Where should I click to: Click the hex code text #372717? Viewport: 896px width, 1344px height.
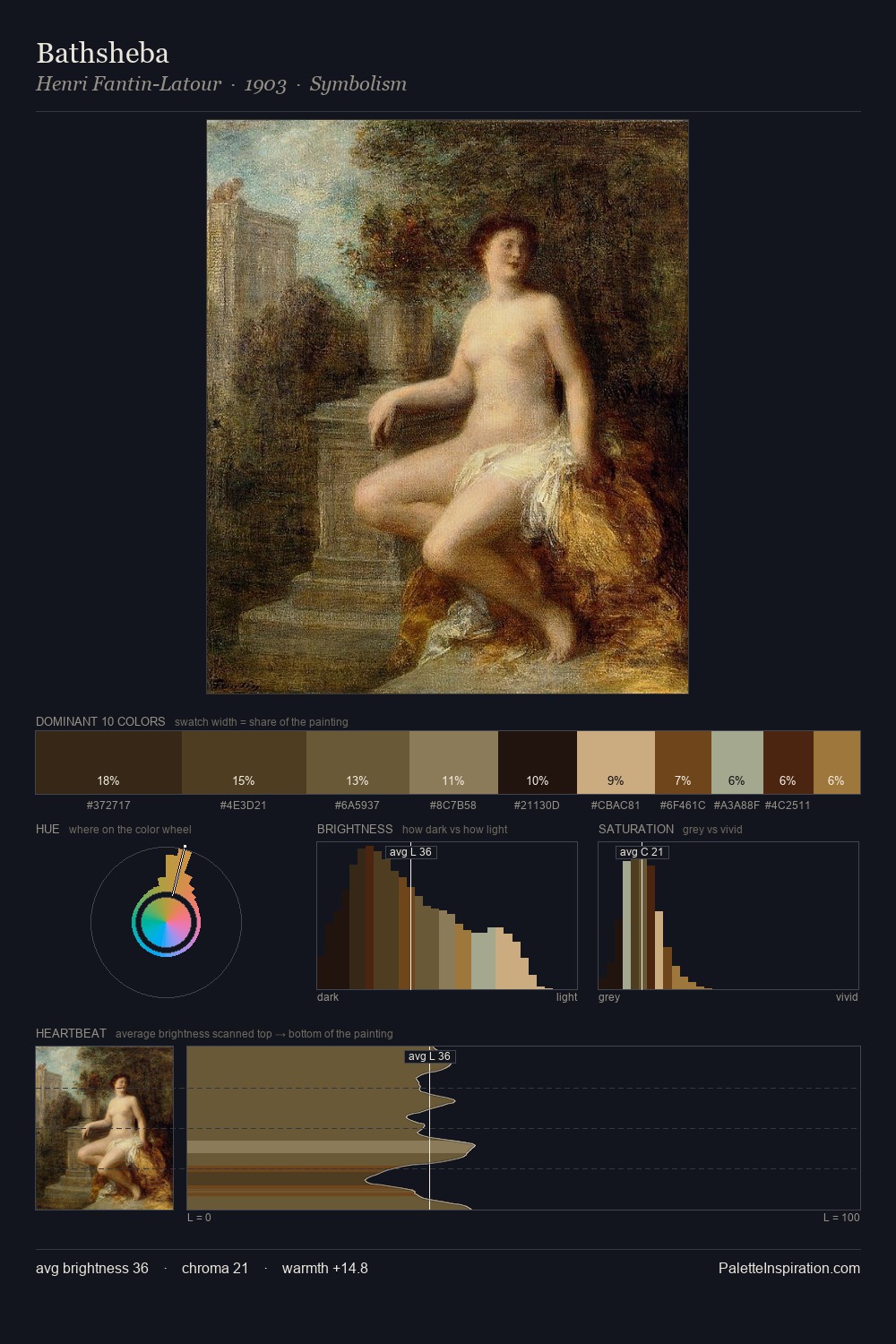[108, 806]
